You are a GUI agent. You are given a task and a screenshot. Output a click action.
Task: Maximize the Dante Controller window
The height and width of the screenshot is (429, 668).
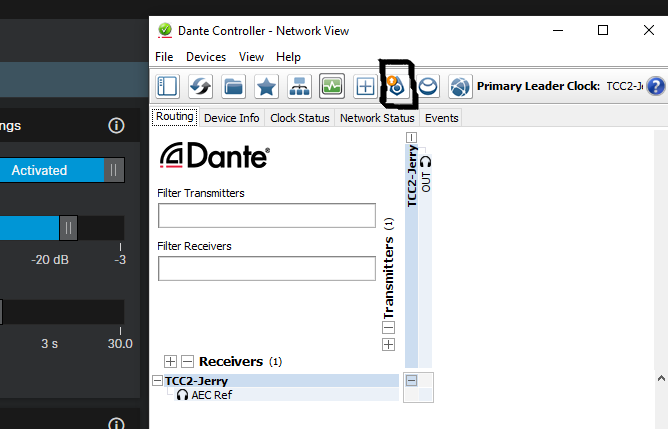coord(603,30)
